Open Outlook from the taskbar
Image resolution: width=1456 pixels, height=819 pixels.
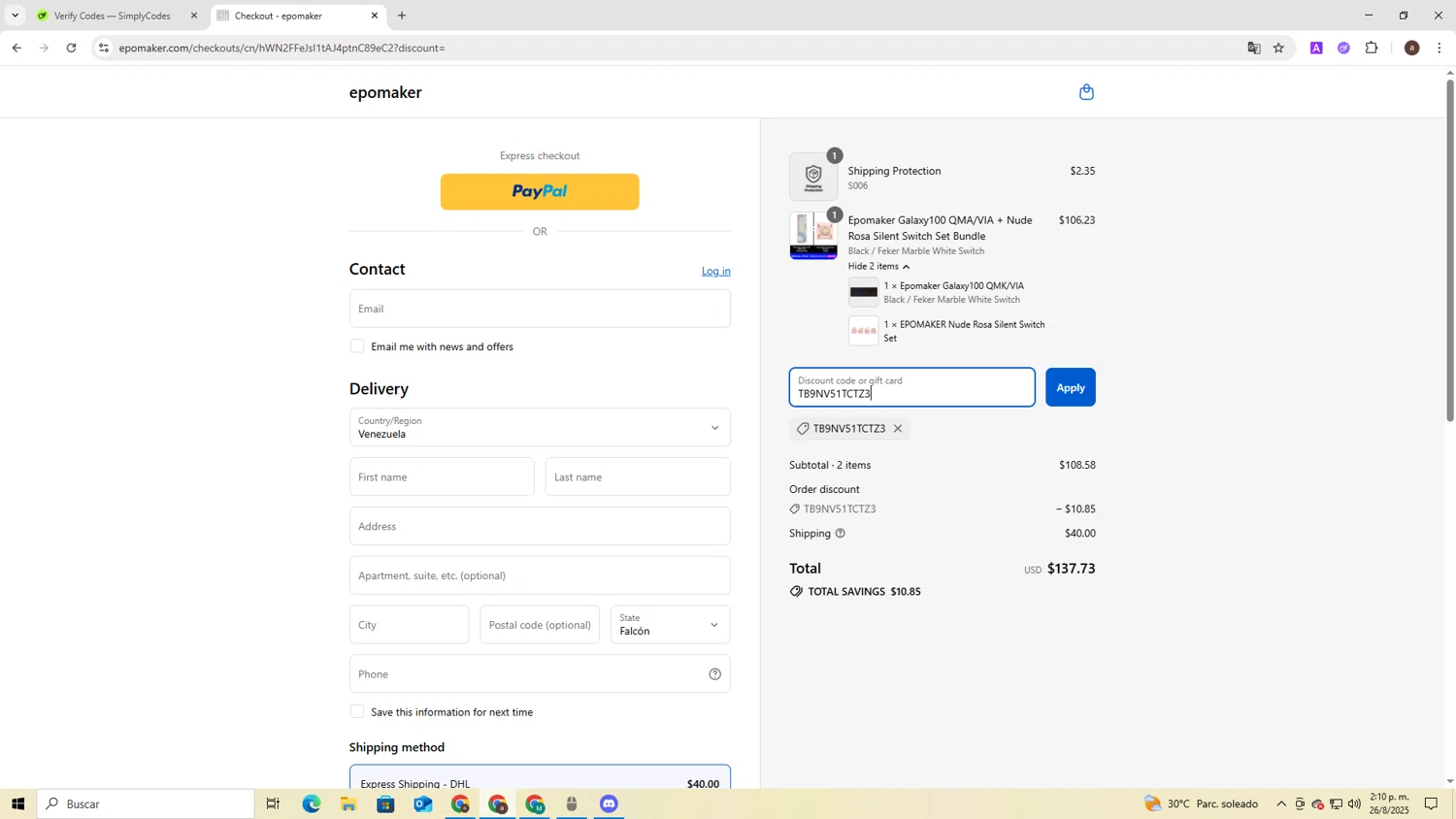422,803
